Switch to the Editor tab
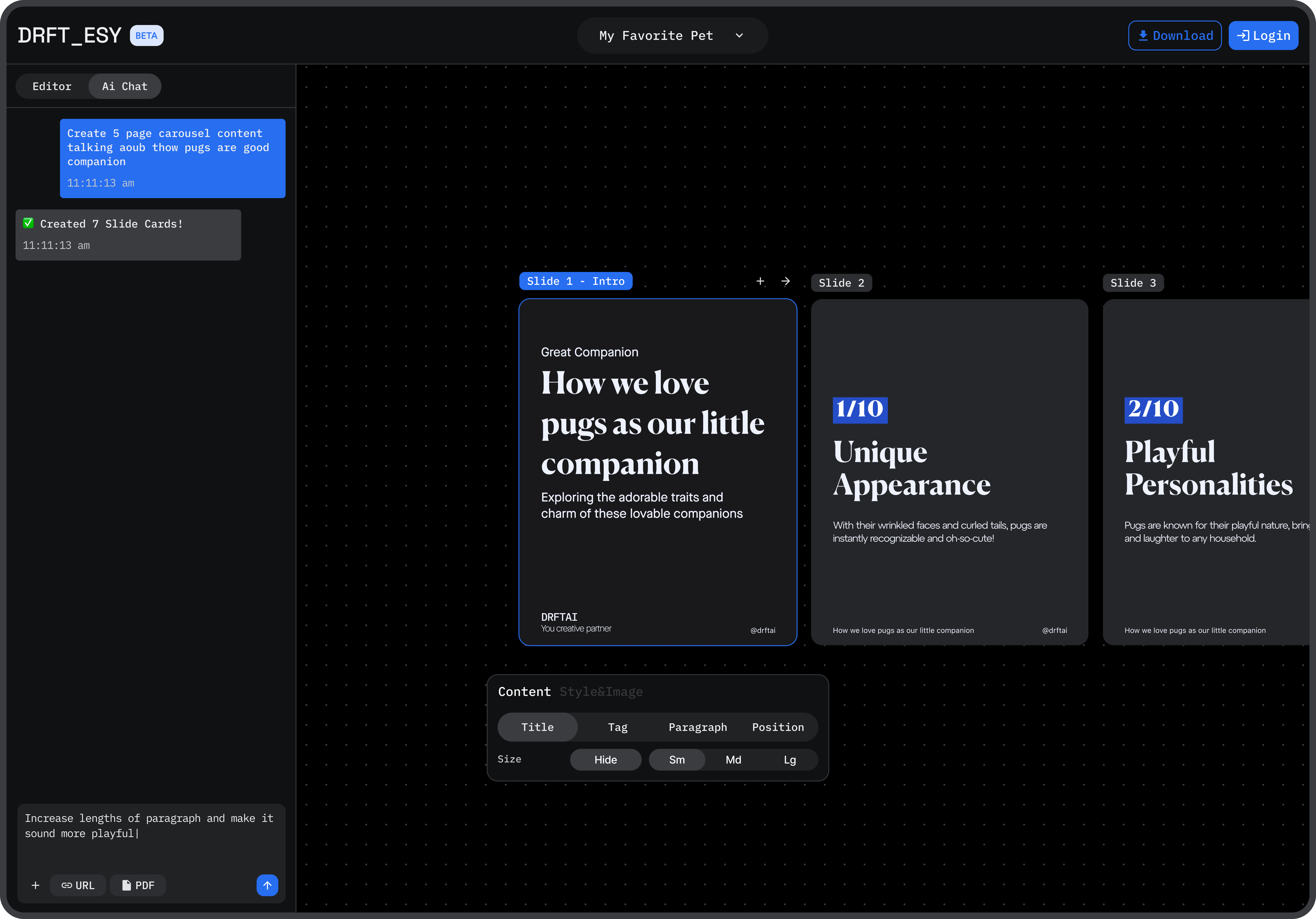The image size is (1316, 919). click(x=52, y=86)
